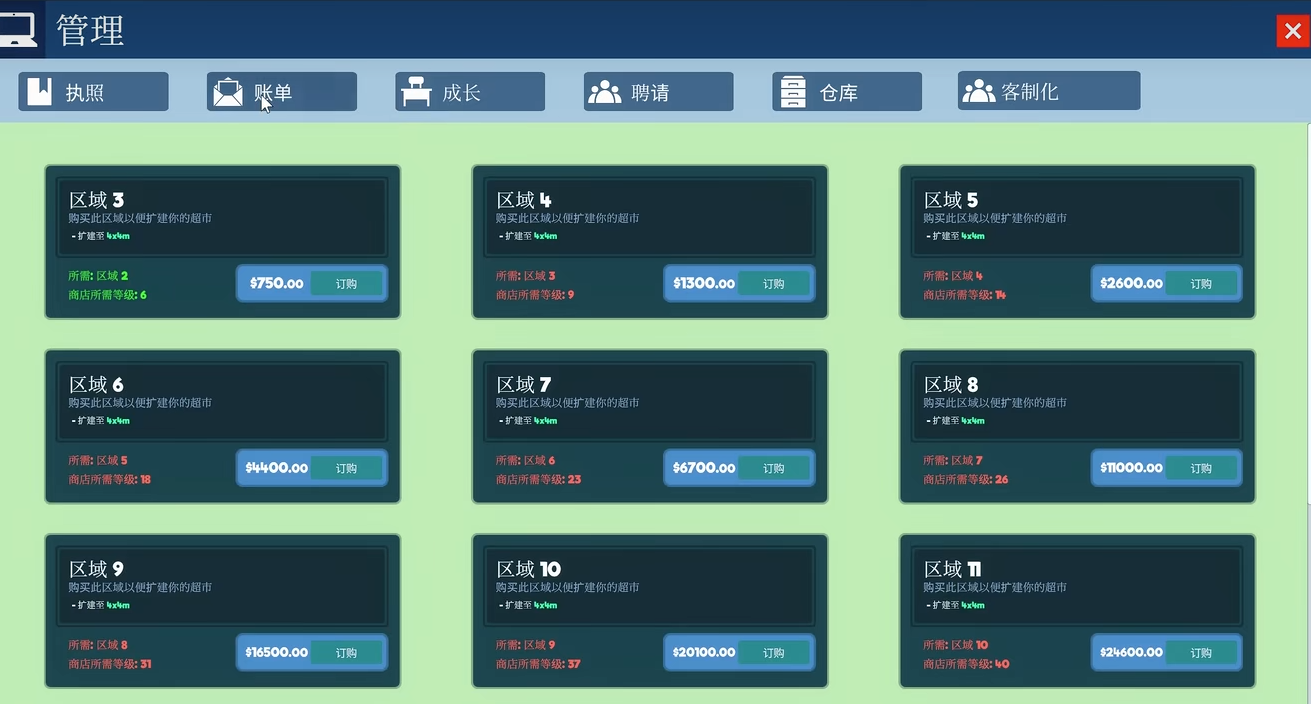Open the 执照 tab

tap(93, 92)
